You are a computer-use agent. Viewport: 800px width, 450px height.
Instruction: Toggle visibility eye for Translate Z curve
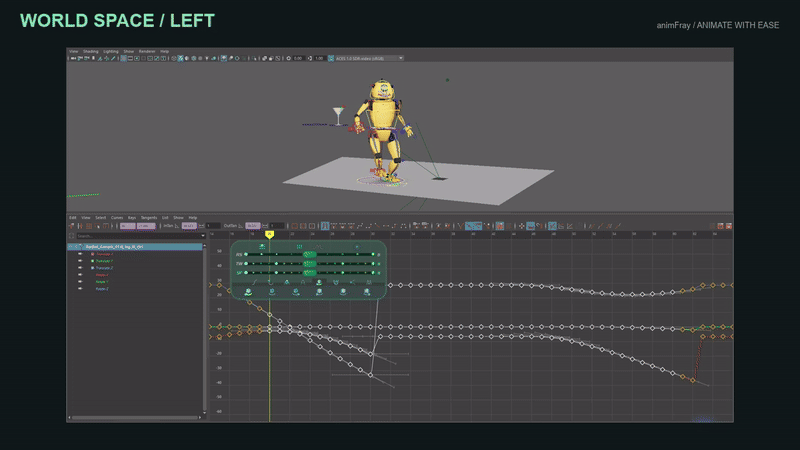(80, 267)
